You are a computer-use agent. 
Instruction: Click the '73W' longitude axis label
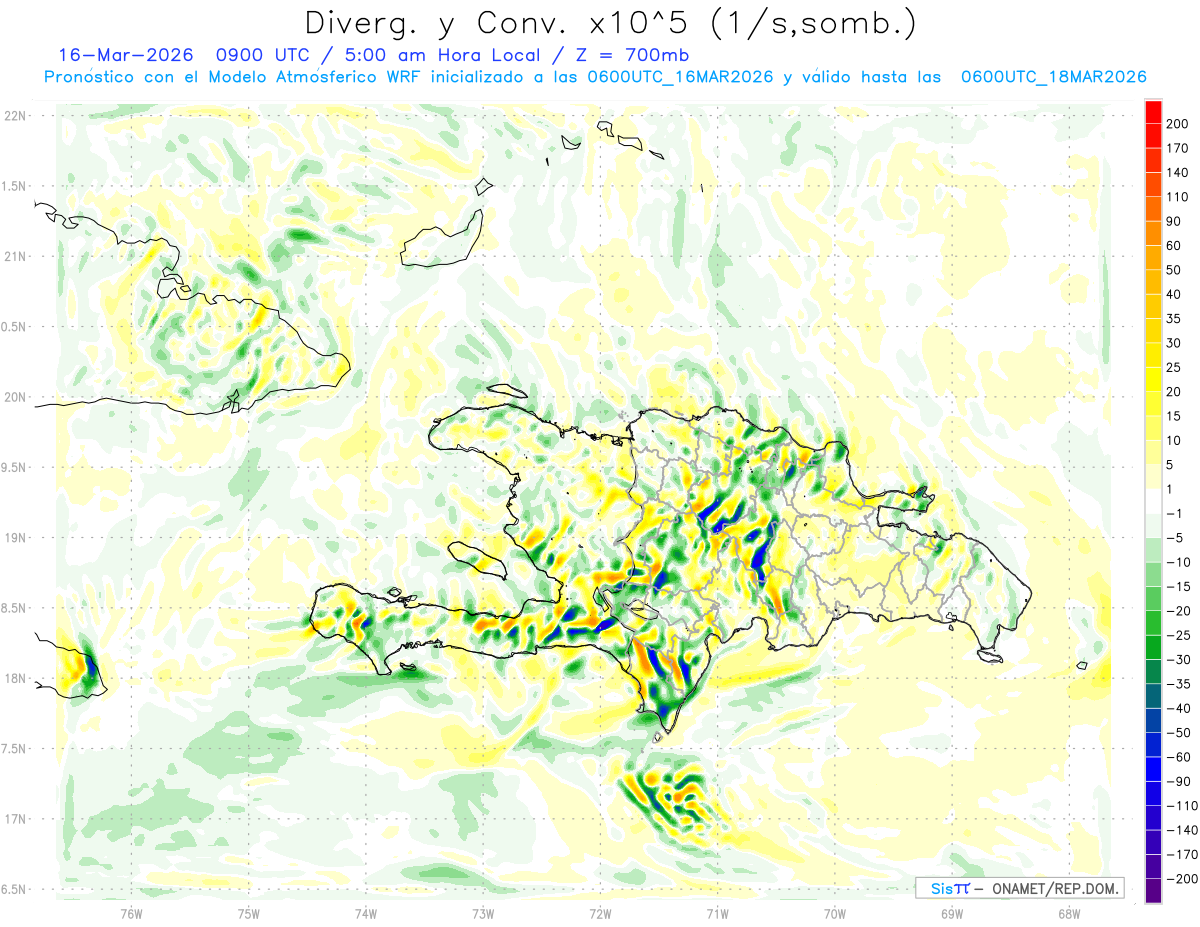pos(483,912)
